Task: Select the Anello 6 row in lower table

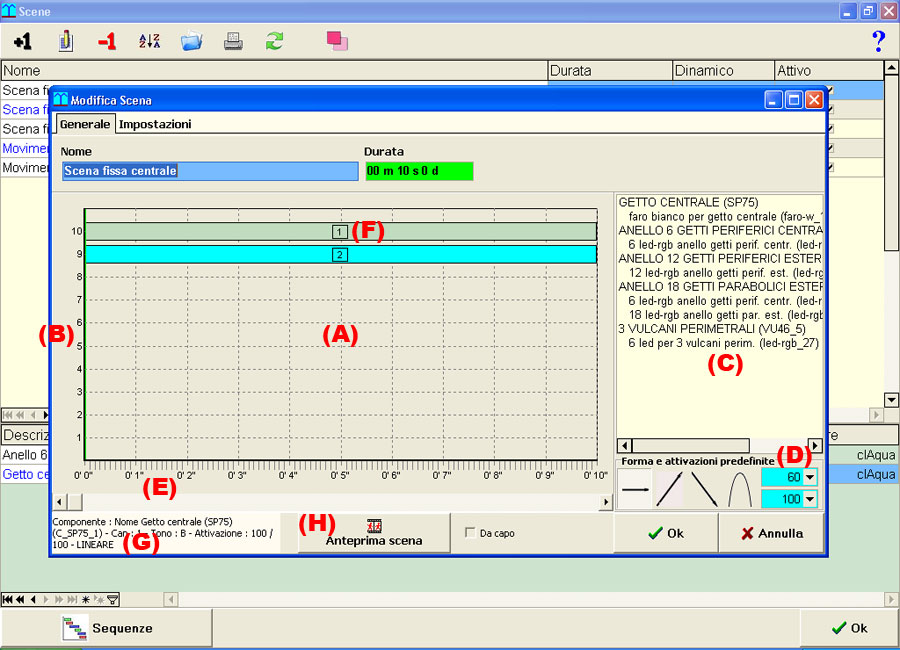Action: click(x=25, y=455)
